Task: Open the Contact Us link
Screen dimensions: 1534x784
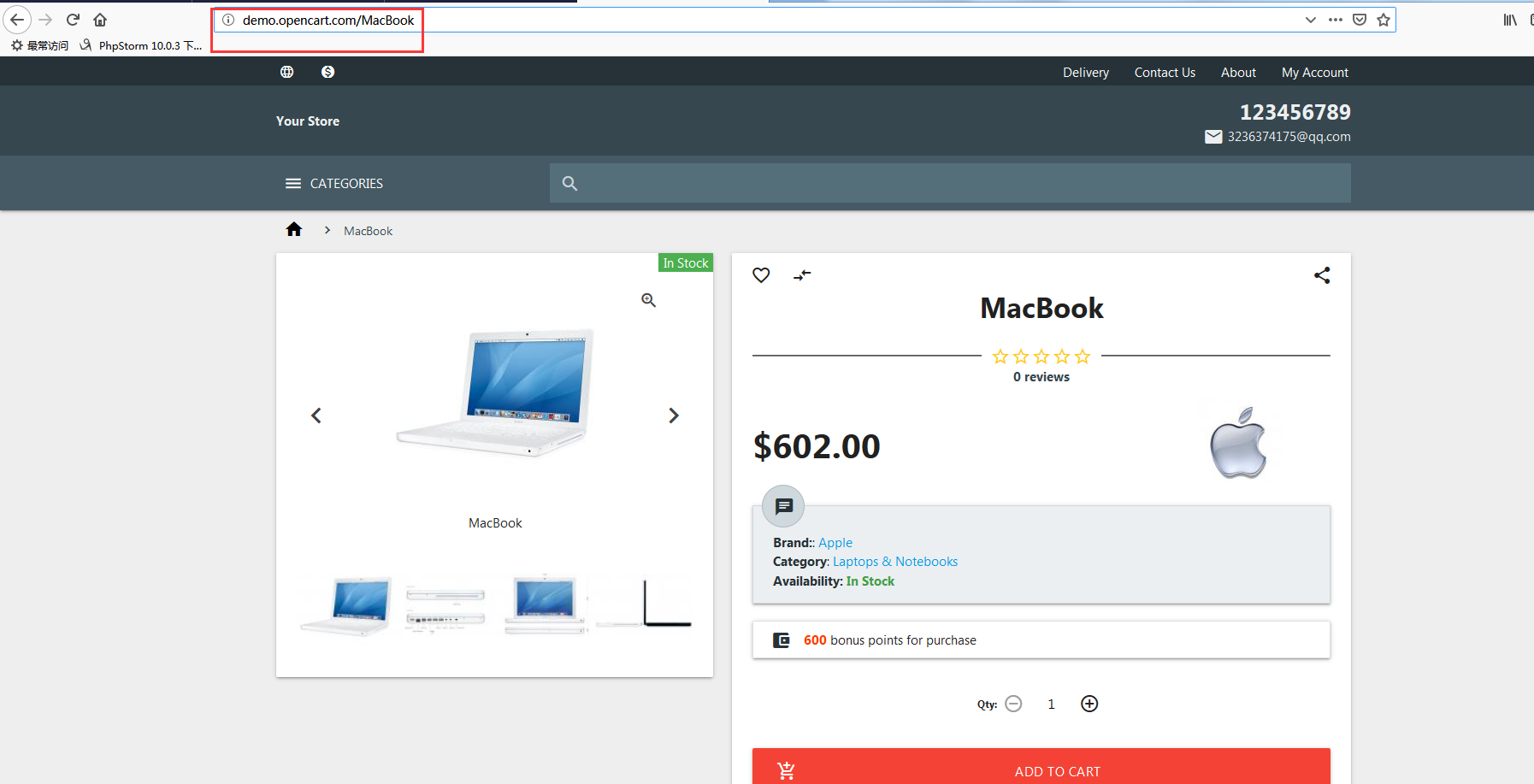Action: click(x=1165, y=73)
